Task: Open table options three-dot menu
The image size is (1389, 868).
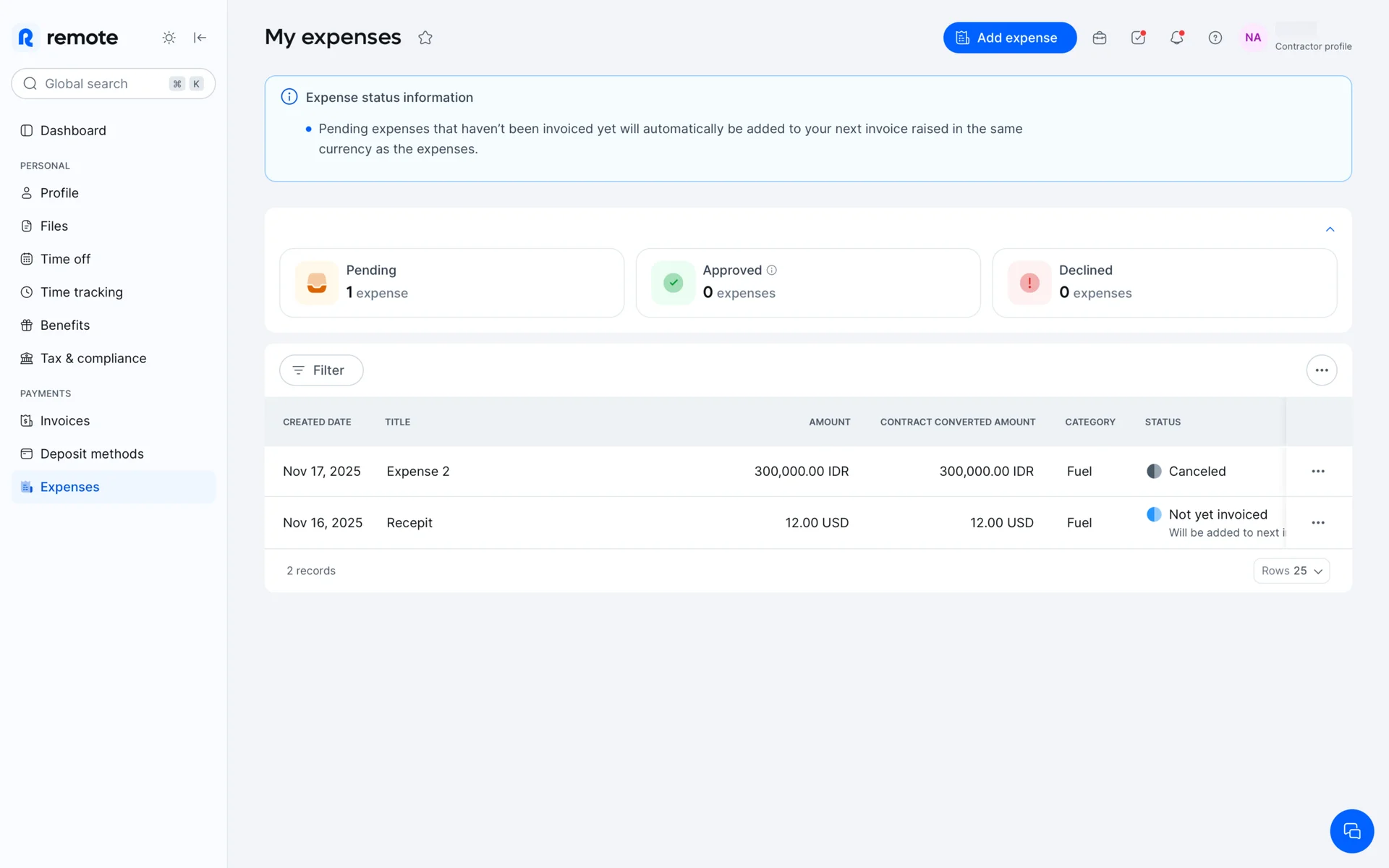Action: (1322, 370)
